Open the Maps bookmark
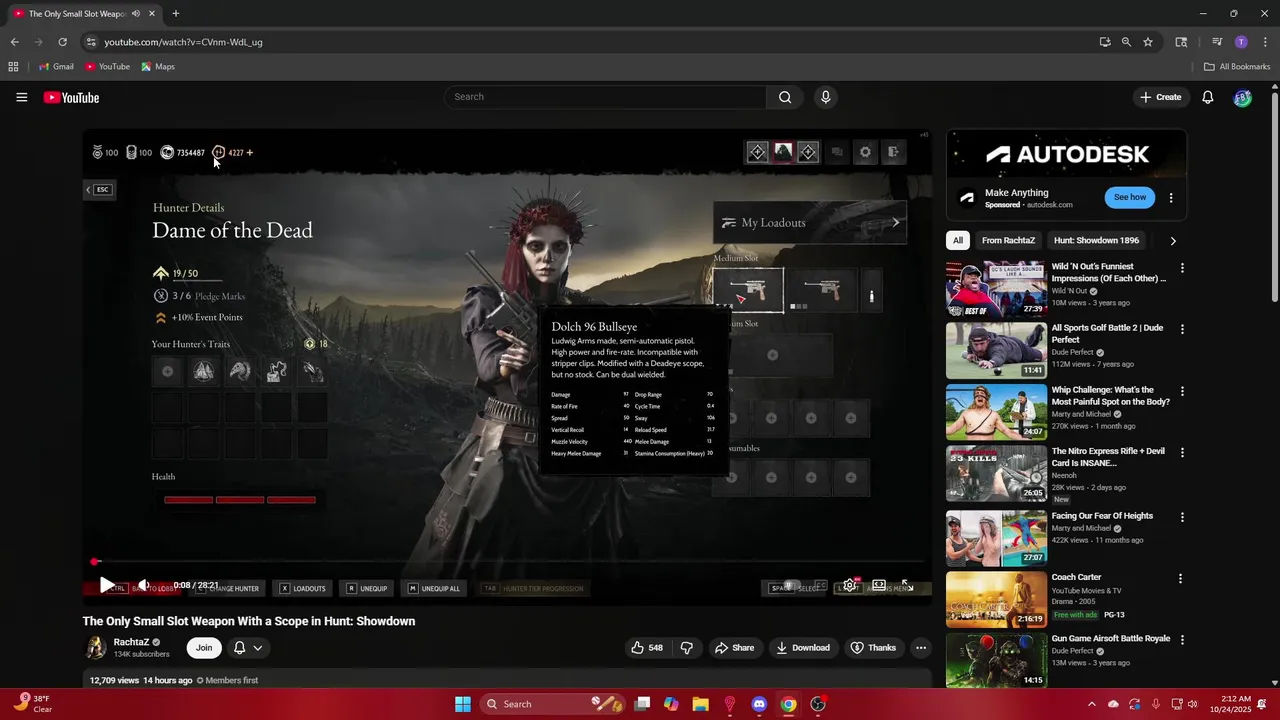1280x720 pixels. pos(158,67)
